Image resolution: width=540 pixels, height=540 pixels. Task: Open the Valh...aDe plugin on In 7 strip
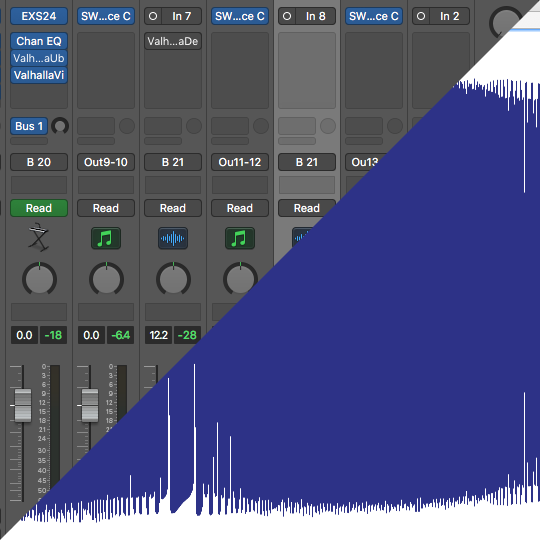[x=173, y=41]
